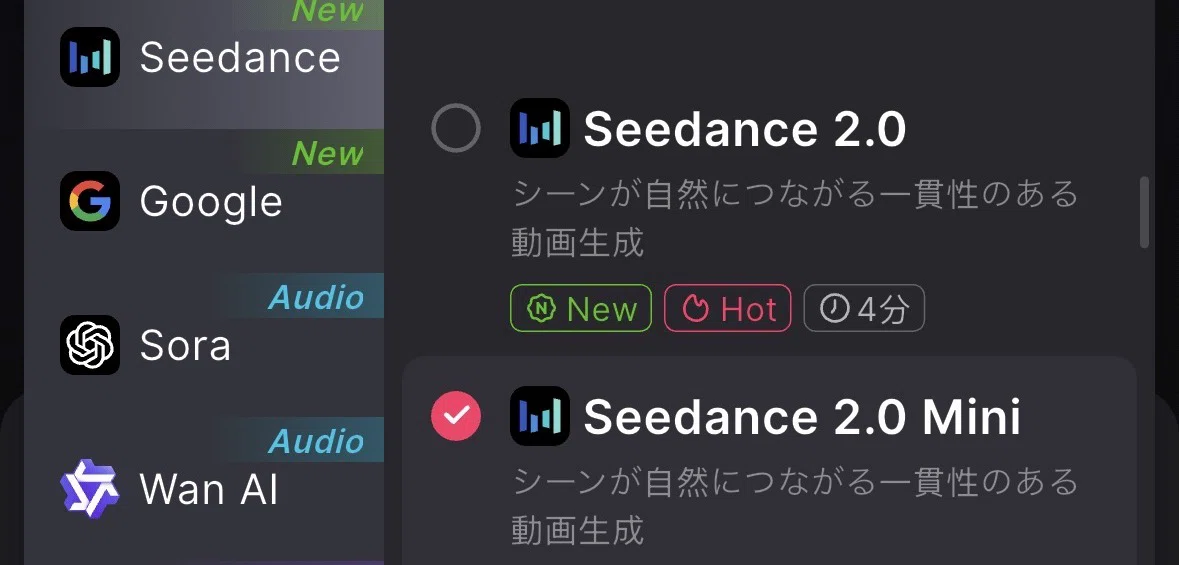1179x565 pixels.
Task: Click the Google G logo icon
Action: (90, 201)
